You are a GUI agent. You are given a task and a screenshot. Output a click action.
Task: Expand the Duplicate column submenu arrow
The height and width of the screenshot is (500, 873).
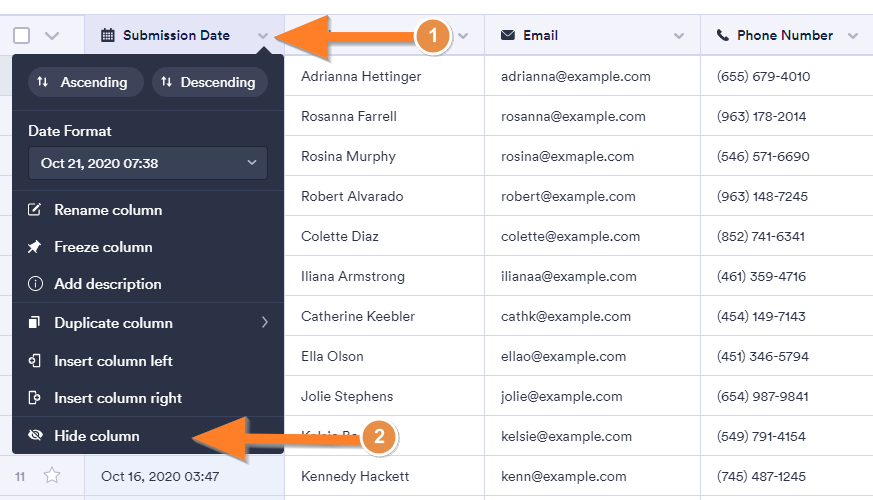tap(265, 323)
